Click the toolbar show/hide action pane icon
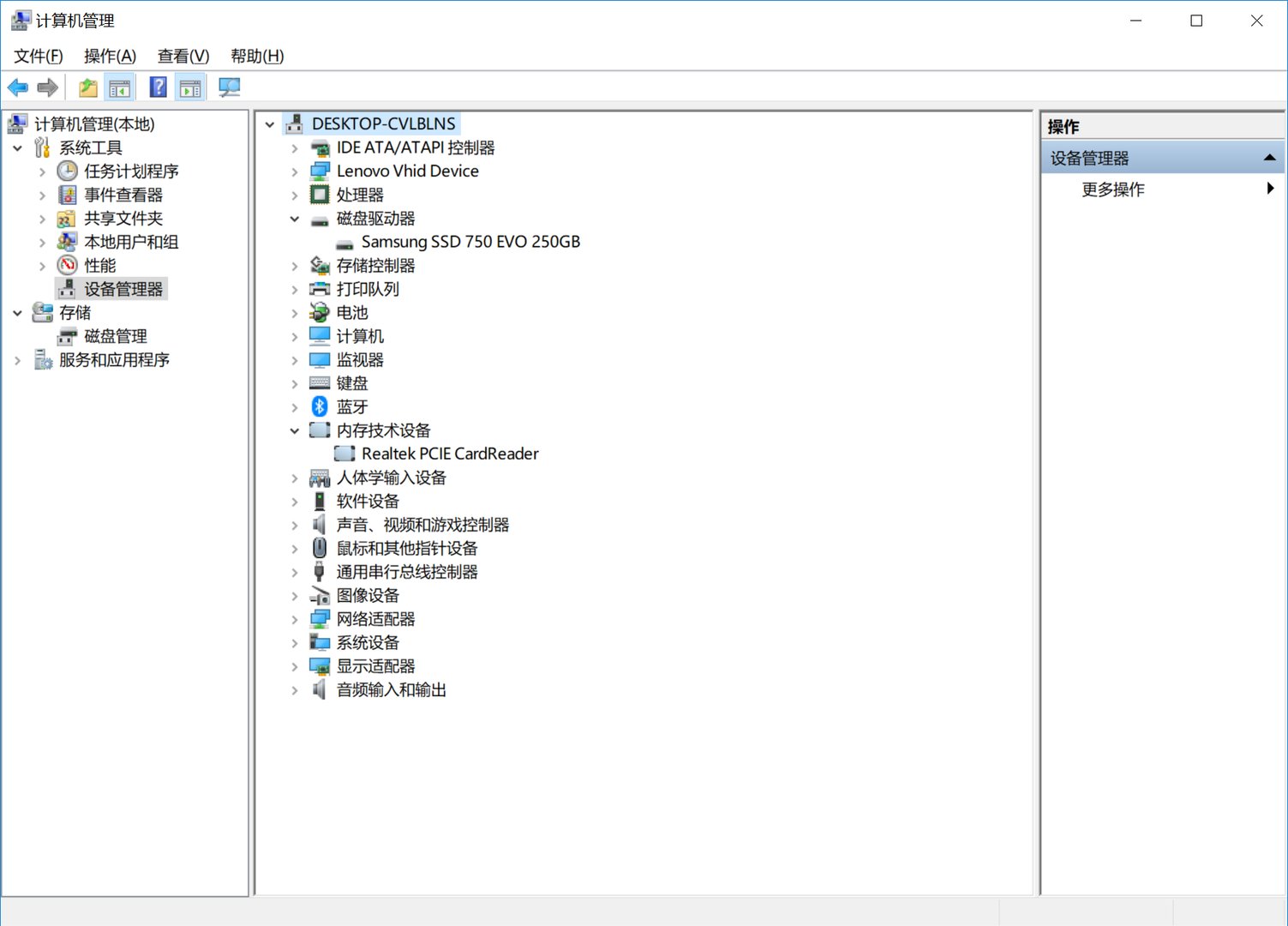1288x926 pixels. [190, 87]
